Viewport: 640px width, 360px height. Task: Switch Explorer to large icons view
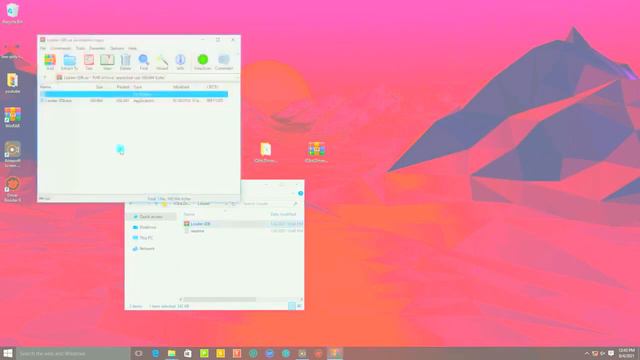299,306
